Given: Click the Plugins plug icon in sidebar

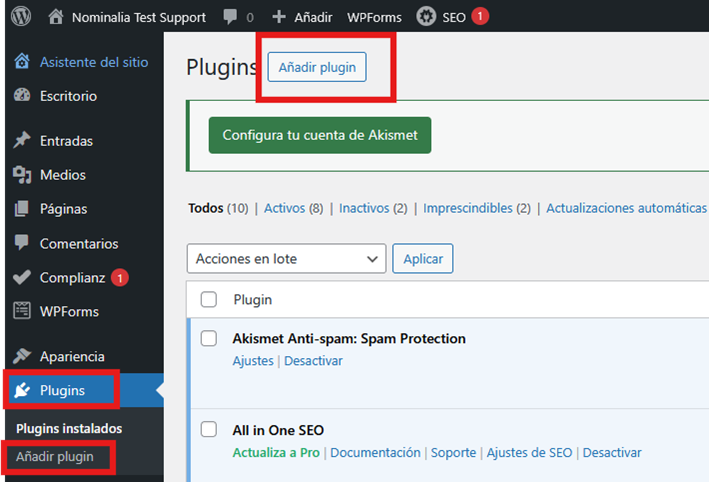Looking at the screenshot, I should 22,390.
